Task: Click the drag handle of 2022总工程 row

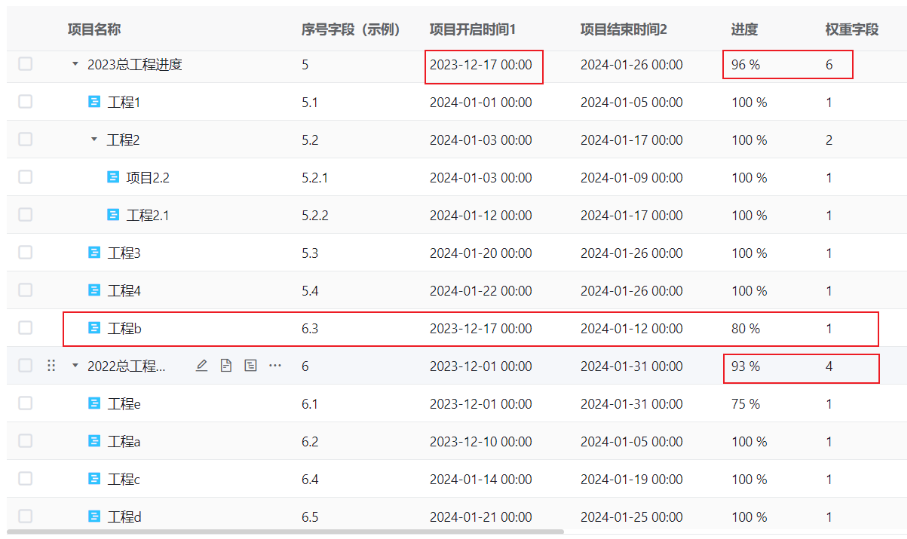Action: point(51,366)
